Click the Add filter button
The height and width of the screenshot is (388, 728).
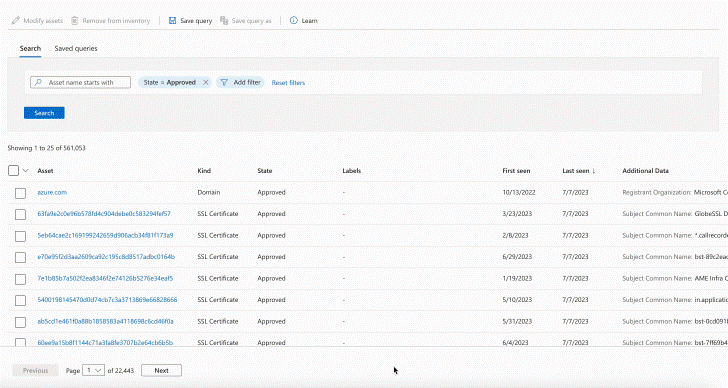[240, 82]
